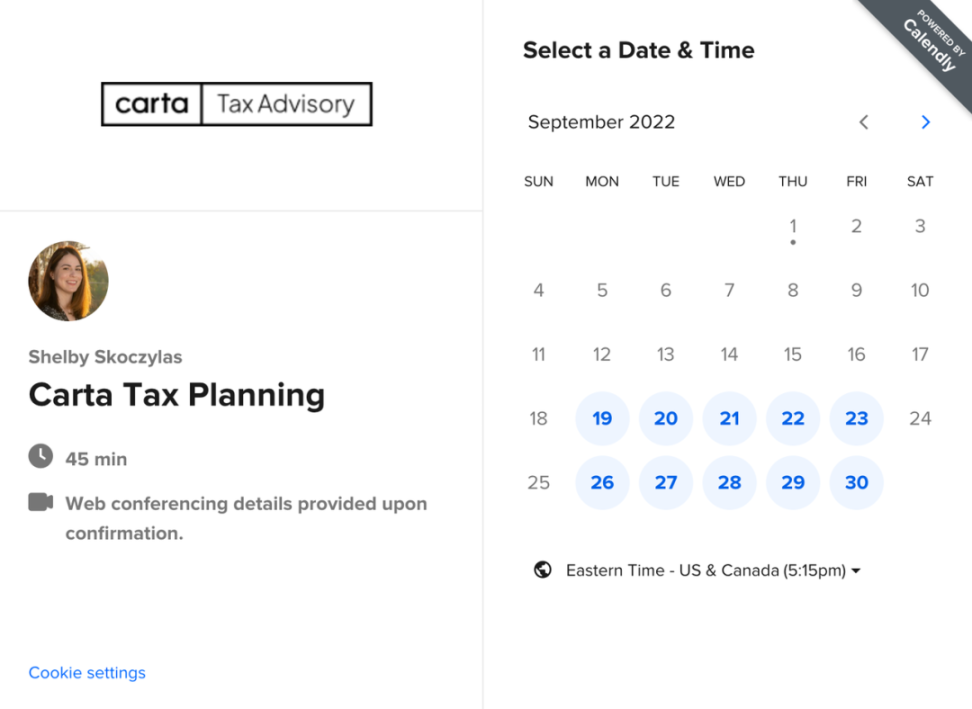Click the video camera conferencing icon

(40, 502)
